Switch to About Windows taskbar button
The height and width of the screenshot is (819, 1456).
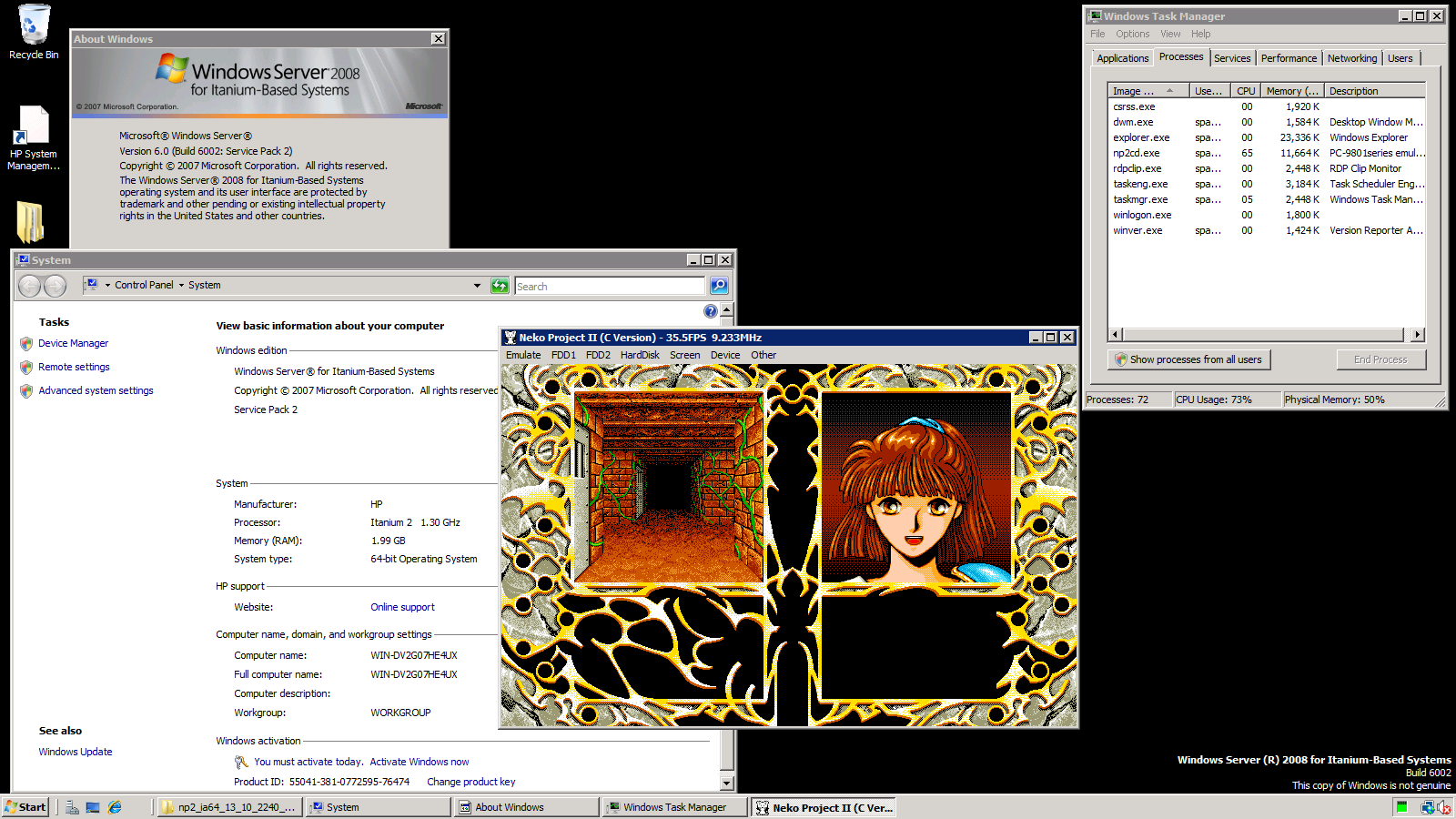point(527,807)
